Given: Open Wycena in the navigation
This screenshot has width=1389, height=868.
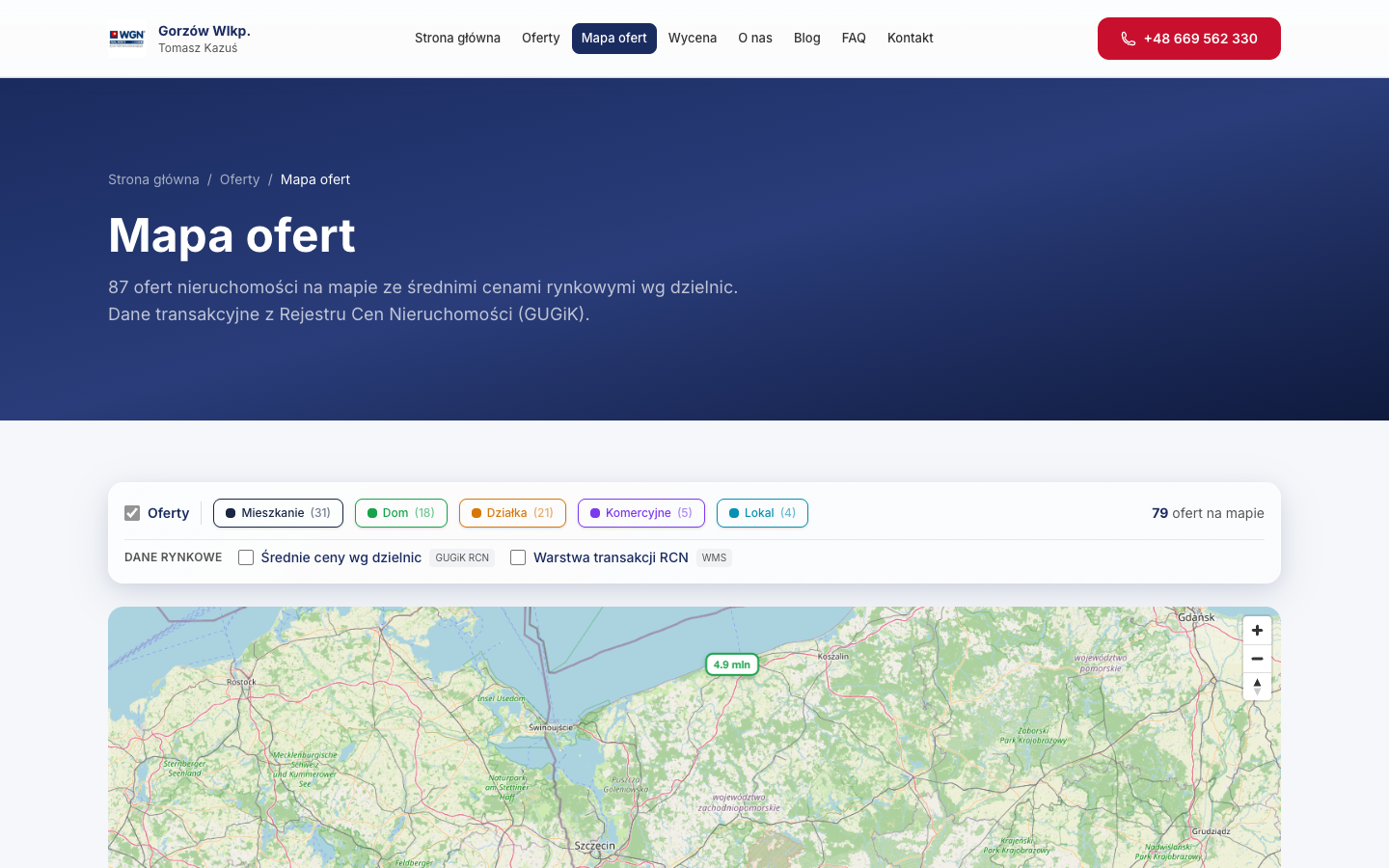Looking at the screenshot, I should pyautogui.click(x=693, y=39).
